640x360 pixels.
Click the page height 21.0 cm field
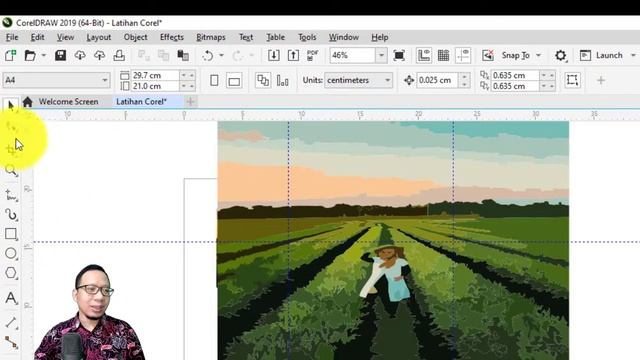155,86
